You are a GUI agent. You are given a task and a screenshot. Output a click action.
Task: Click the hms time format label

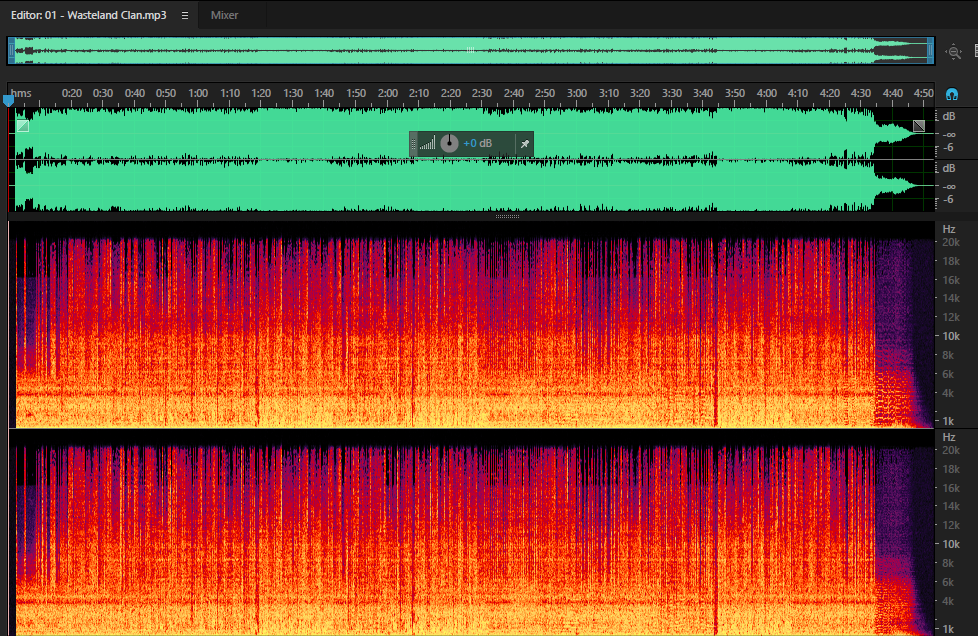pos(21,93)
